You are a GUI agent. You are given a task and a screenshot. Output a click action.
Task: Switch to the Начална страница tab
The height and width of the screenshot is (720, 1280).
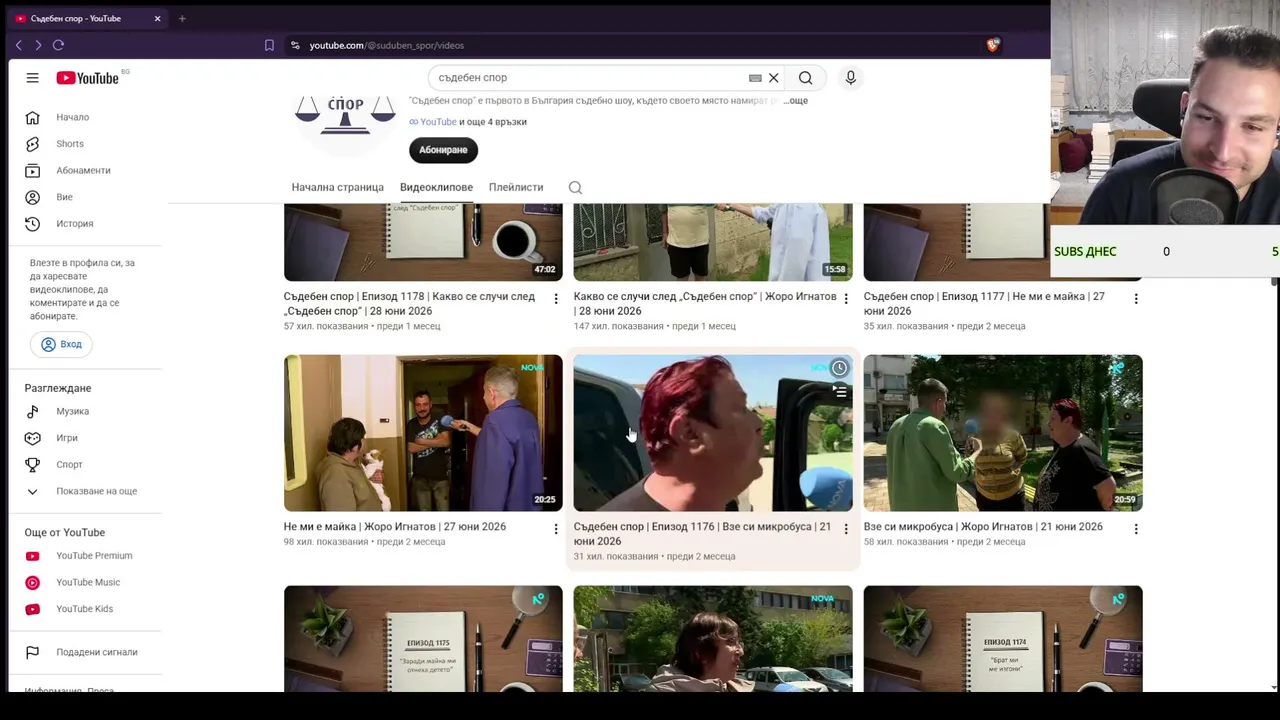(x=337, y=187)
